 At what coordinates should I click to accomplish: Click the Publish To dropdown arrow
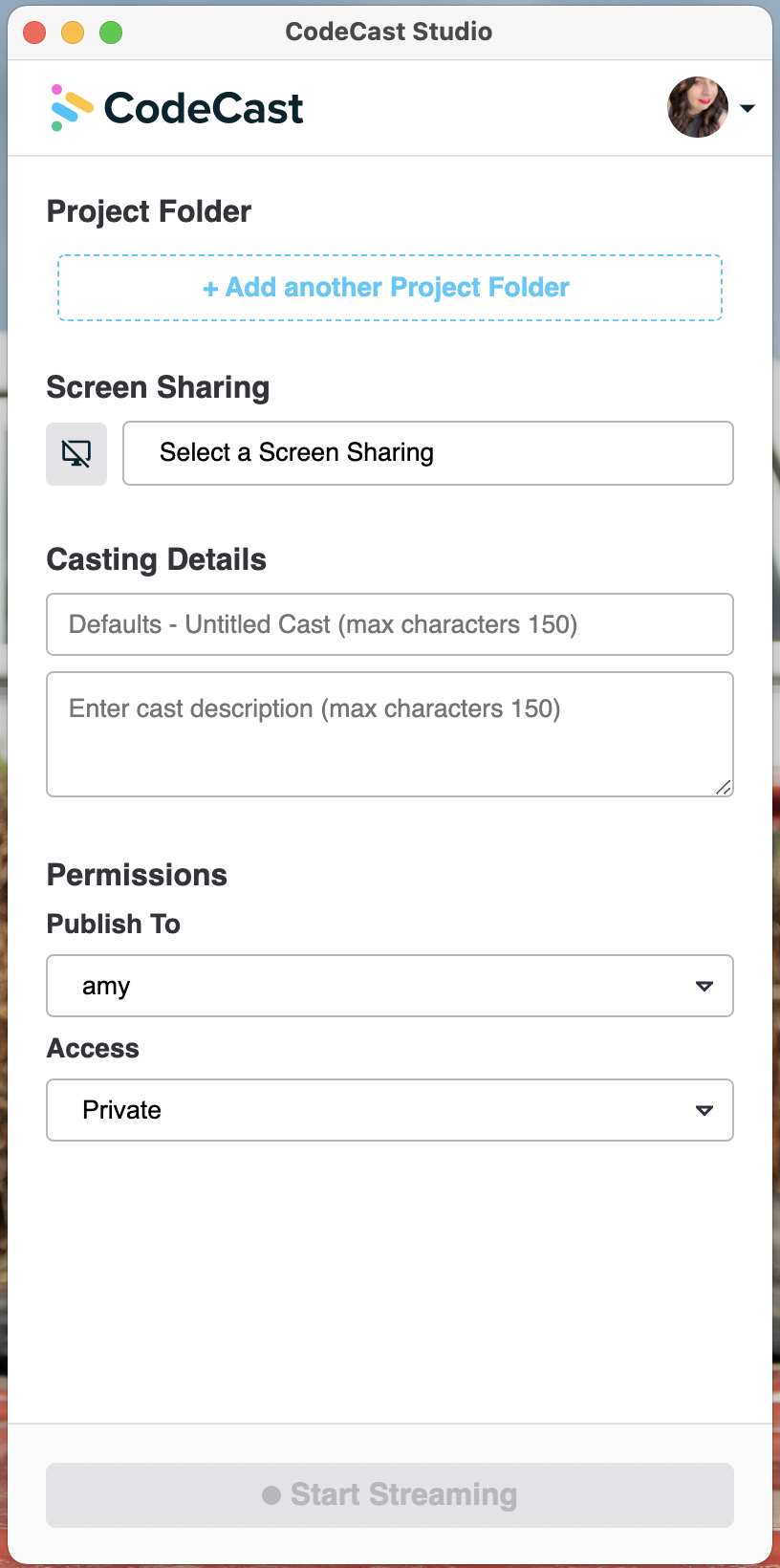(704, 986)
